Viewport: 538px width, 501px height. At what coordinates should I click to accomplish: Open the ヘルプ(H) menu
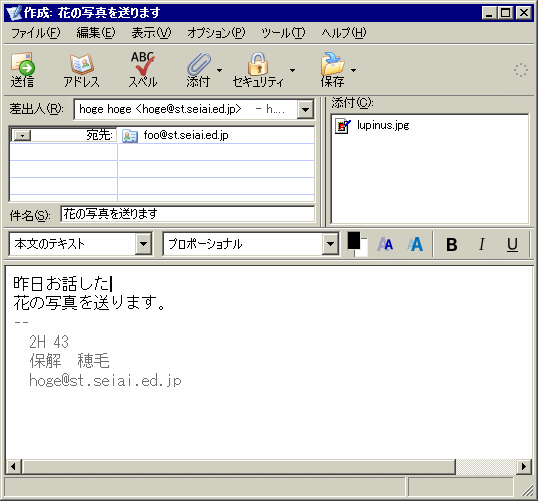pyautogui.click(x=344, y=33)
